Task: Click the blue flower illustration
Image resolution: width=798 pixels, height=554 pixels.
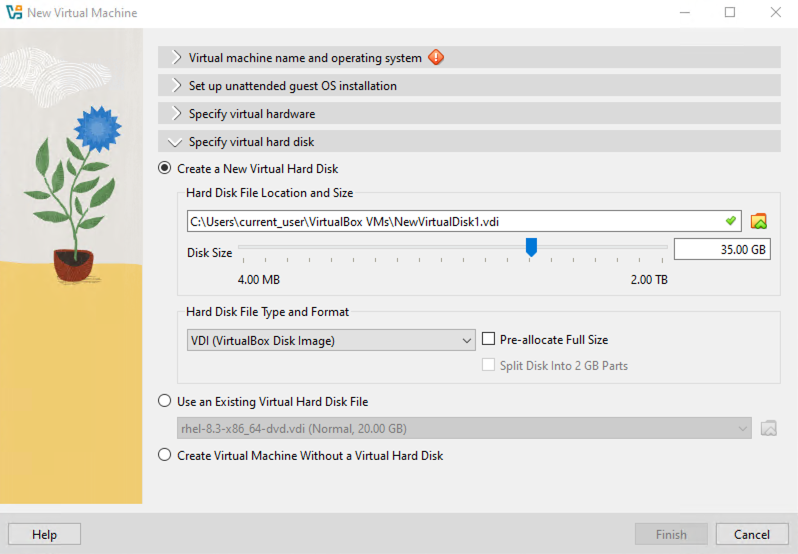Action: point(98,128)
